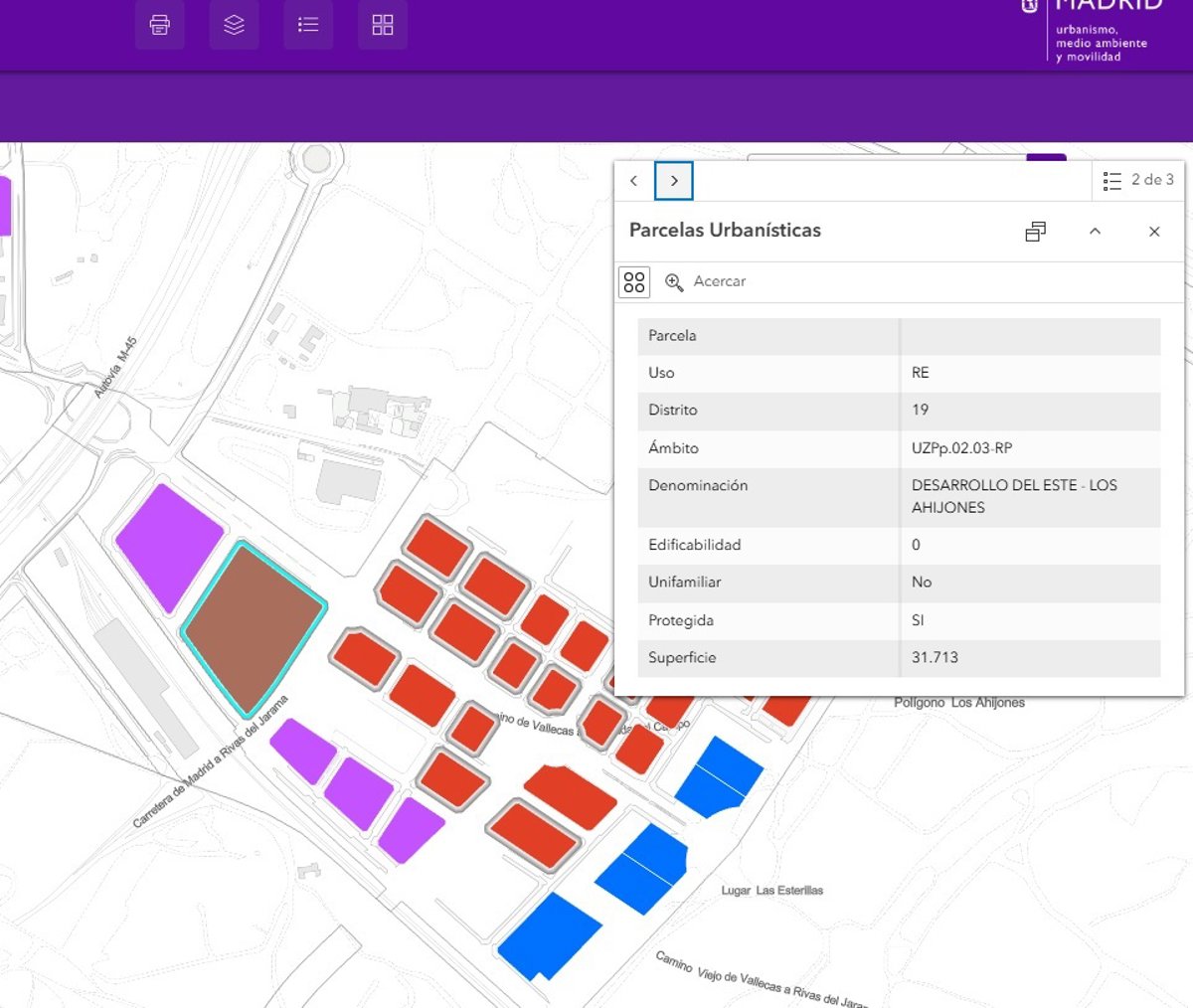Viewport: 1193px width, 1008px height.
Task: Close the Parcelas Urbanísticas popup
Action: pos(1154,232)
